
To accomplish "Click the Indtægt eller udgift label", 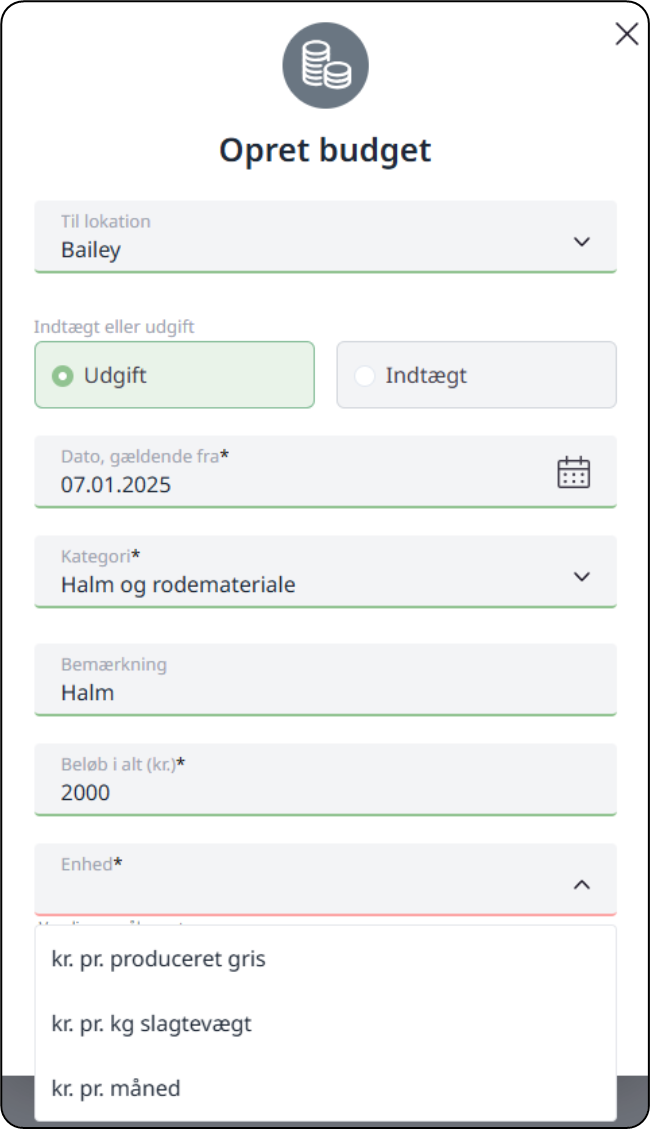I will [x=113, y=327].
